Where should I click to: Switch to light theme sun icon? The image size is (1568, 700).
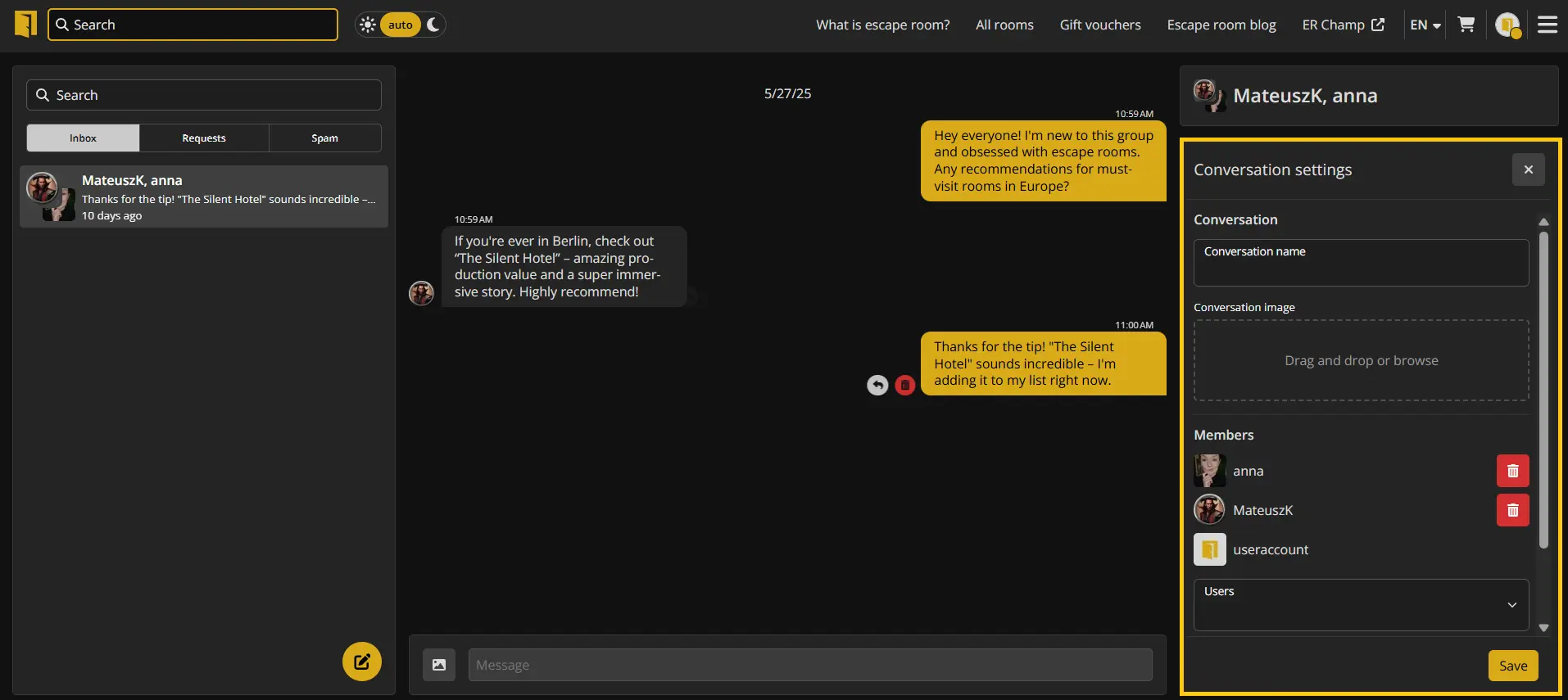(368, 25)
